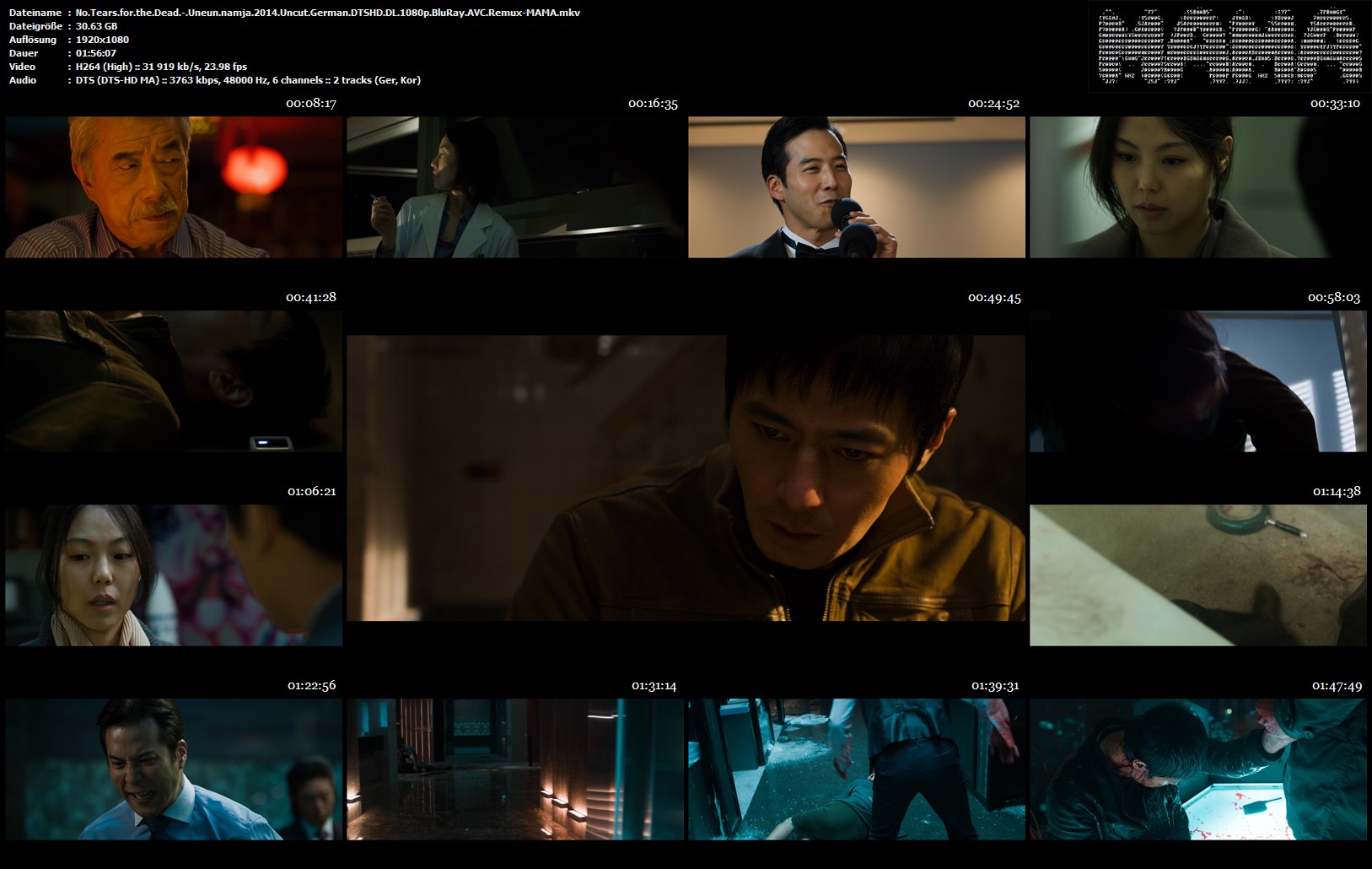
Task: Select the 01:22:56 timestamp
Action: [x=312, y=685]
